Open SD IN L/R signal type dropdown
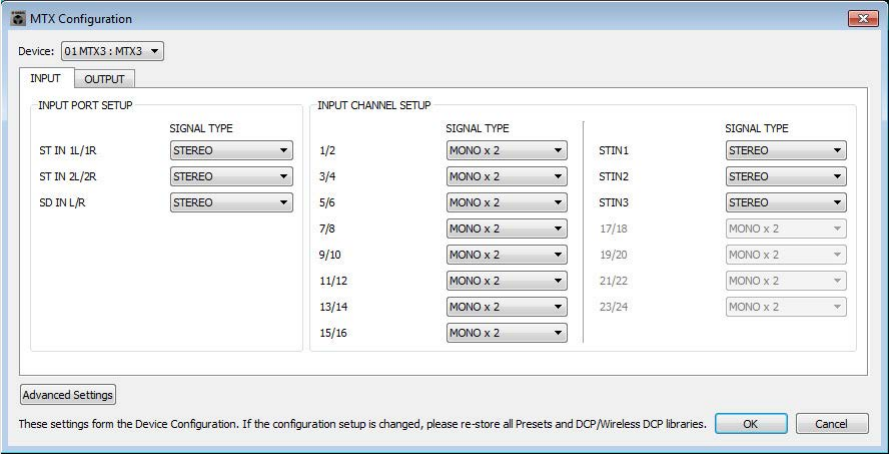This screenshot has height=454, width=889. 231,203
